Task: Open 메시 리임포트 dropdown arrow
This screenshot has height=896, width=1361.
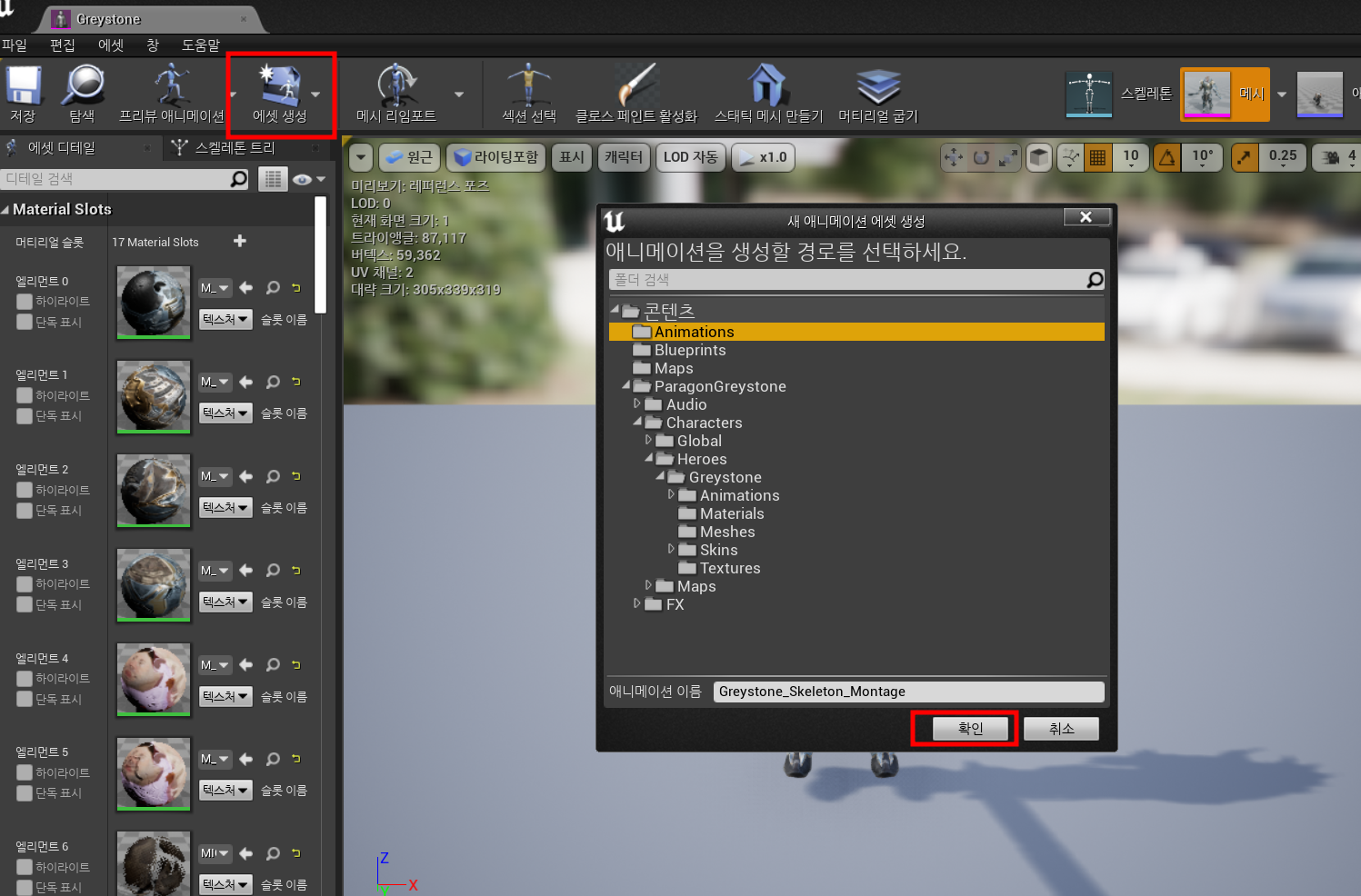Action: click(459, 95)
